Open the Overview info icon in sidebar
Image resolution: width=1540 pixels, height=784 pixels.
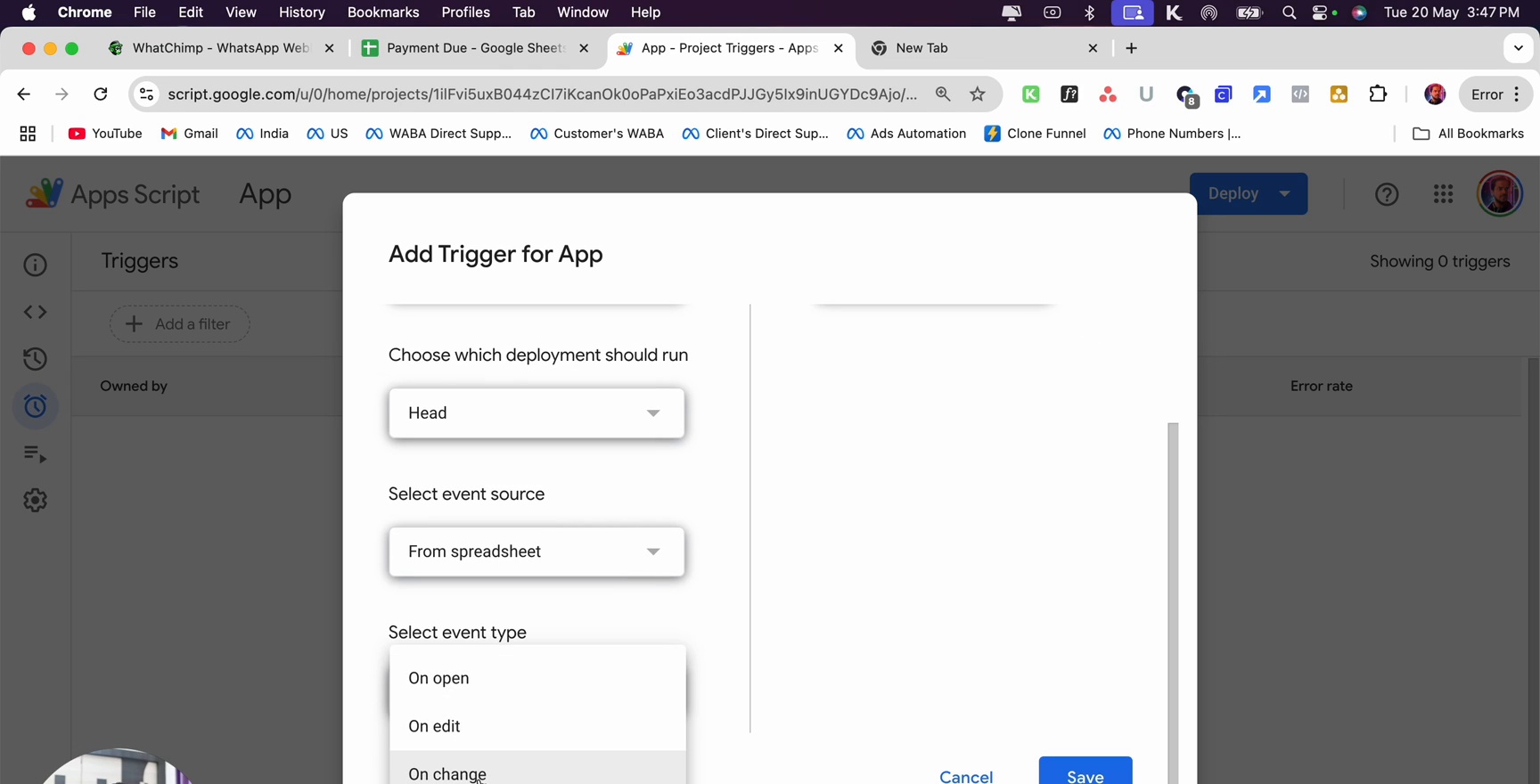pos(35,265)
